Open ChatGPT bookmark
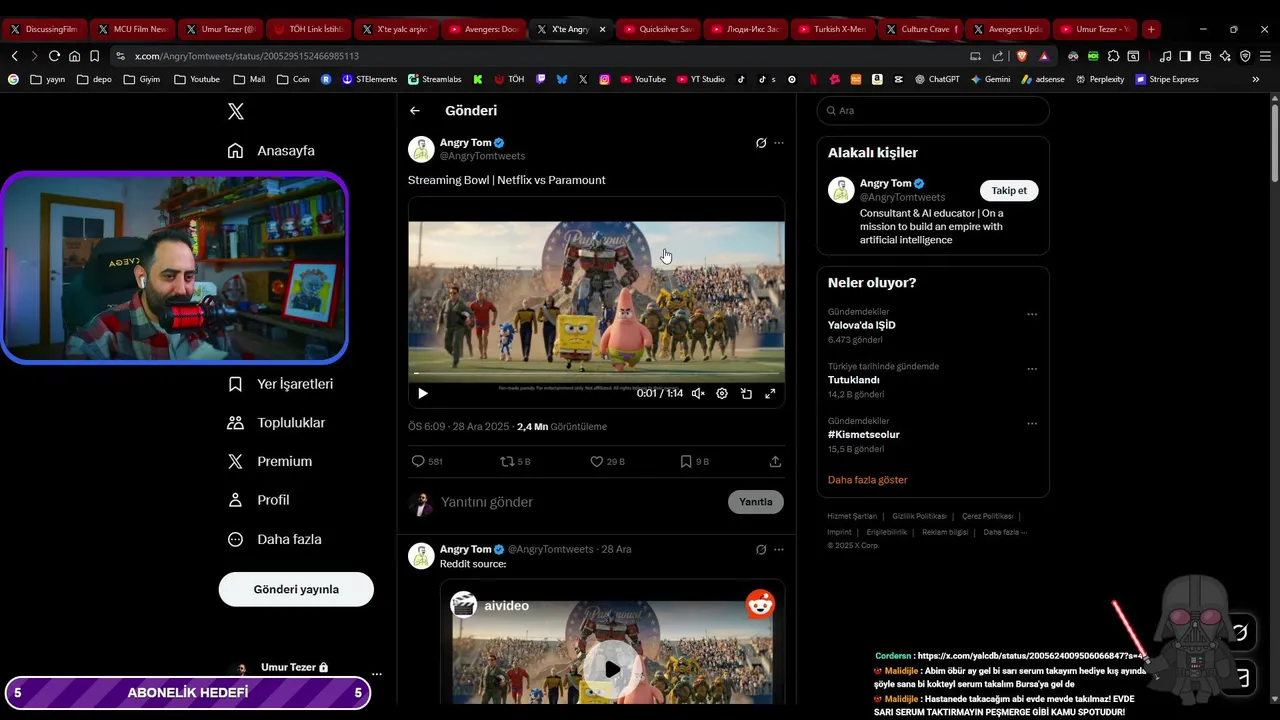The image size is (1280, 720). (937, 79)
